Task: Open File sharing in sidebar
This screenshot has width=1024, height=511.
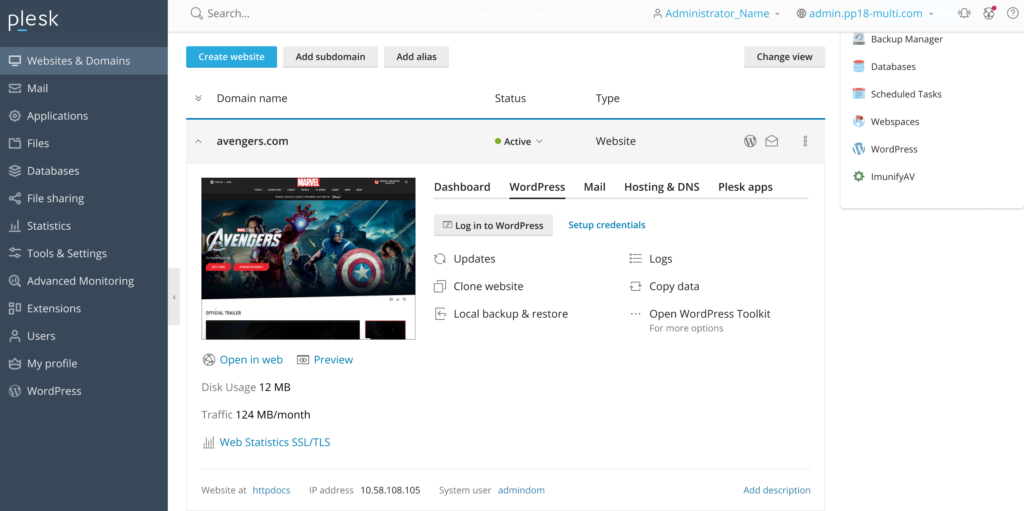Action: 84,198
